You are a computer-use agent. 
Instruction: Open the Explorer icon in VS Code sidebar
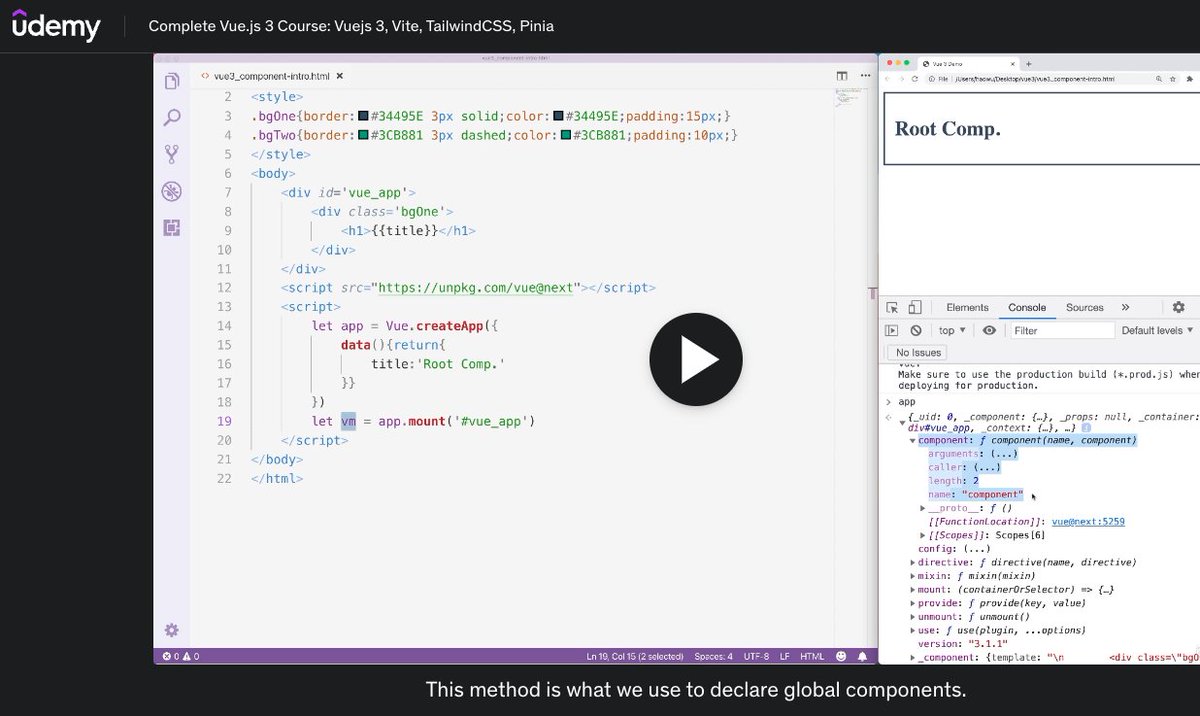[x=171, y=81]
